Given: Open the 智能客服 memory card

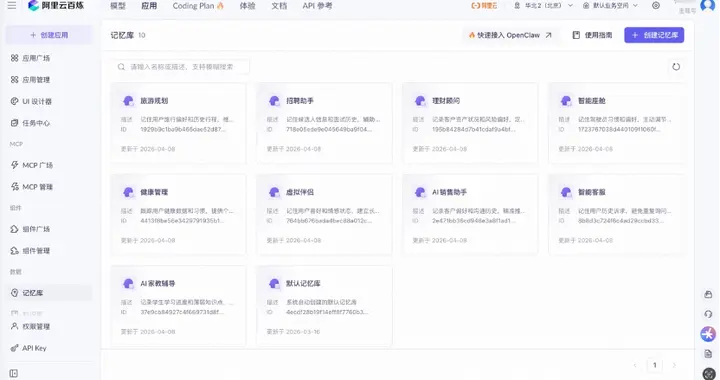Looking at the screenshot, I should [616, 214].
